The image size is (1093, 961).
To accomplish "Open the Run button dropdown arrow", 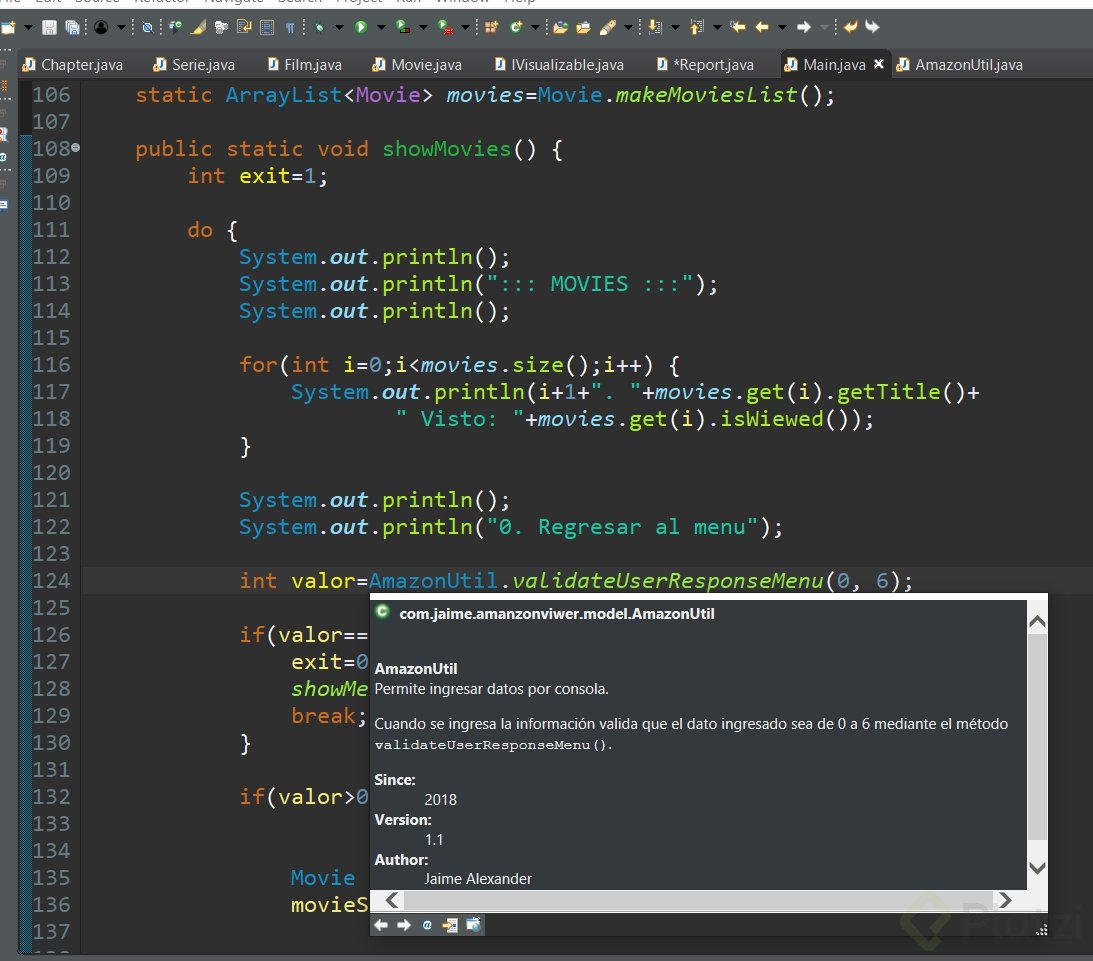I will 380,28.
